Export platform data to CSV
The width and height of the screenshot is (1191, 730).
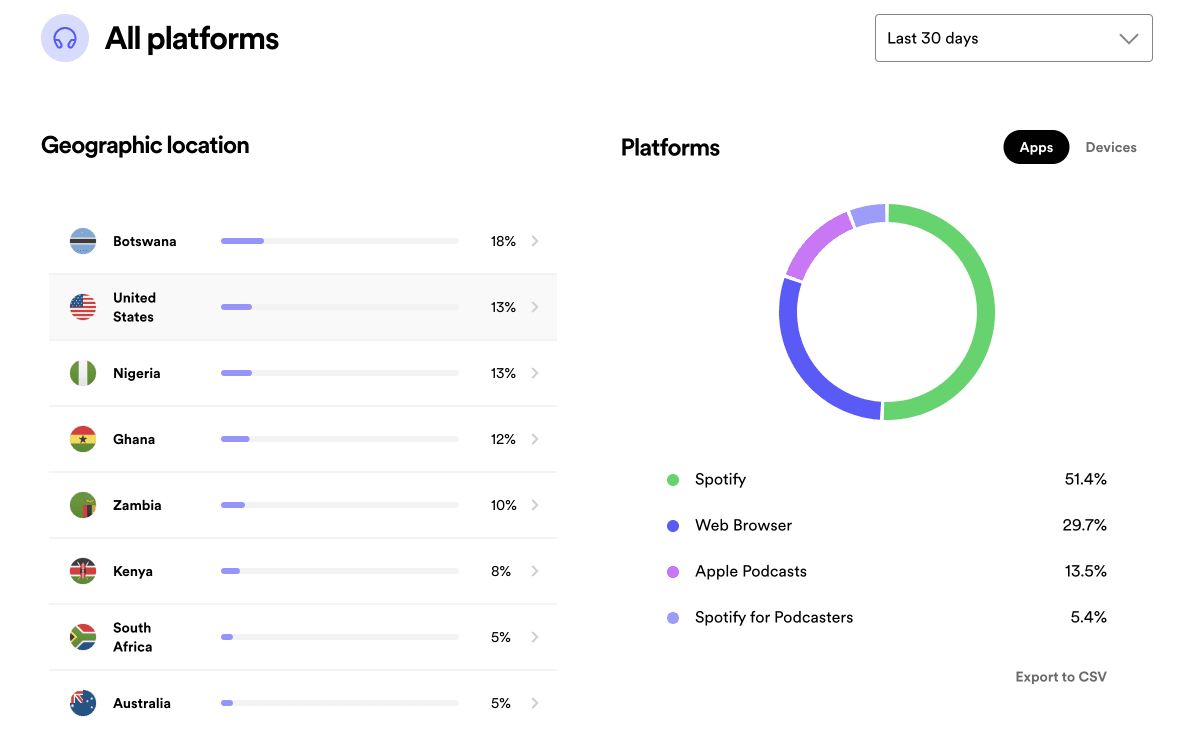point(1060,677)
